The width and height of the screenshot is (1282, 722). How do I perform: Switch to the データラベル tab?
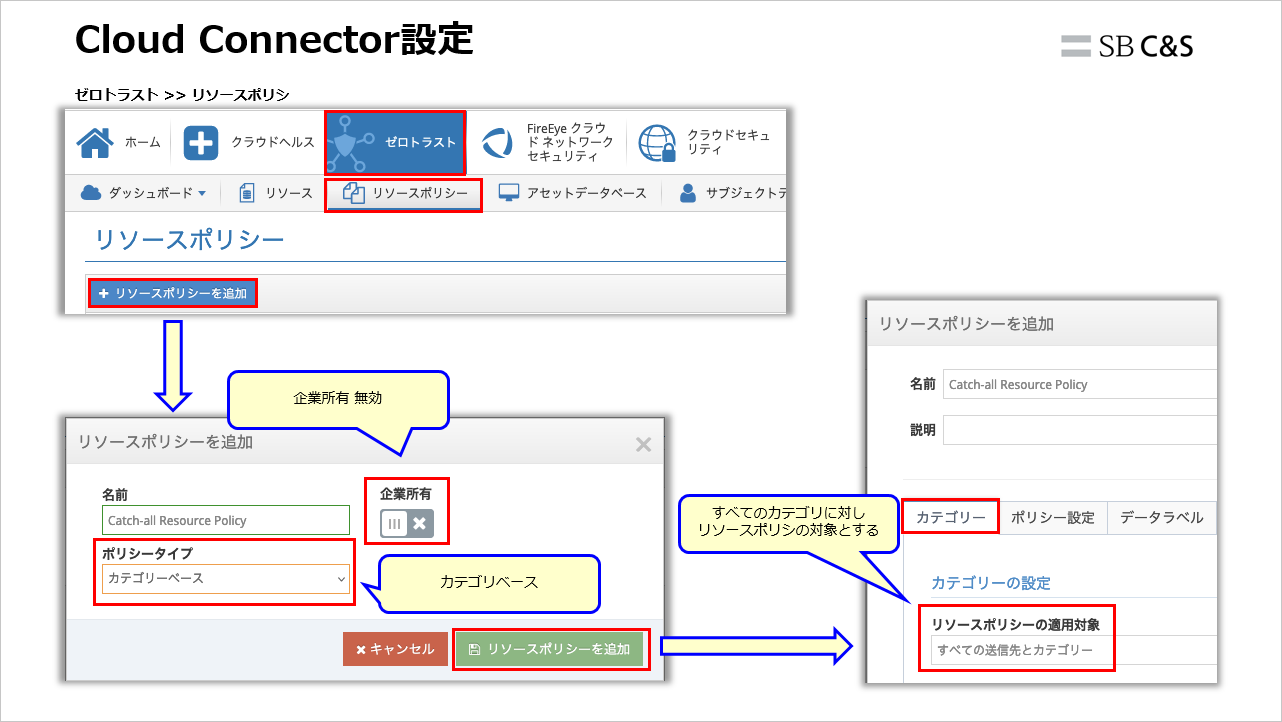tap(1161, 517)
